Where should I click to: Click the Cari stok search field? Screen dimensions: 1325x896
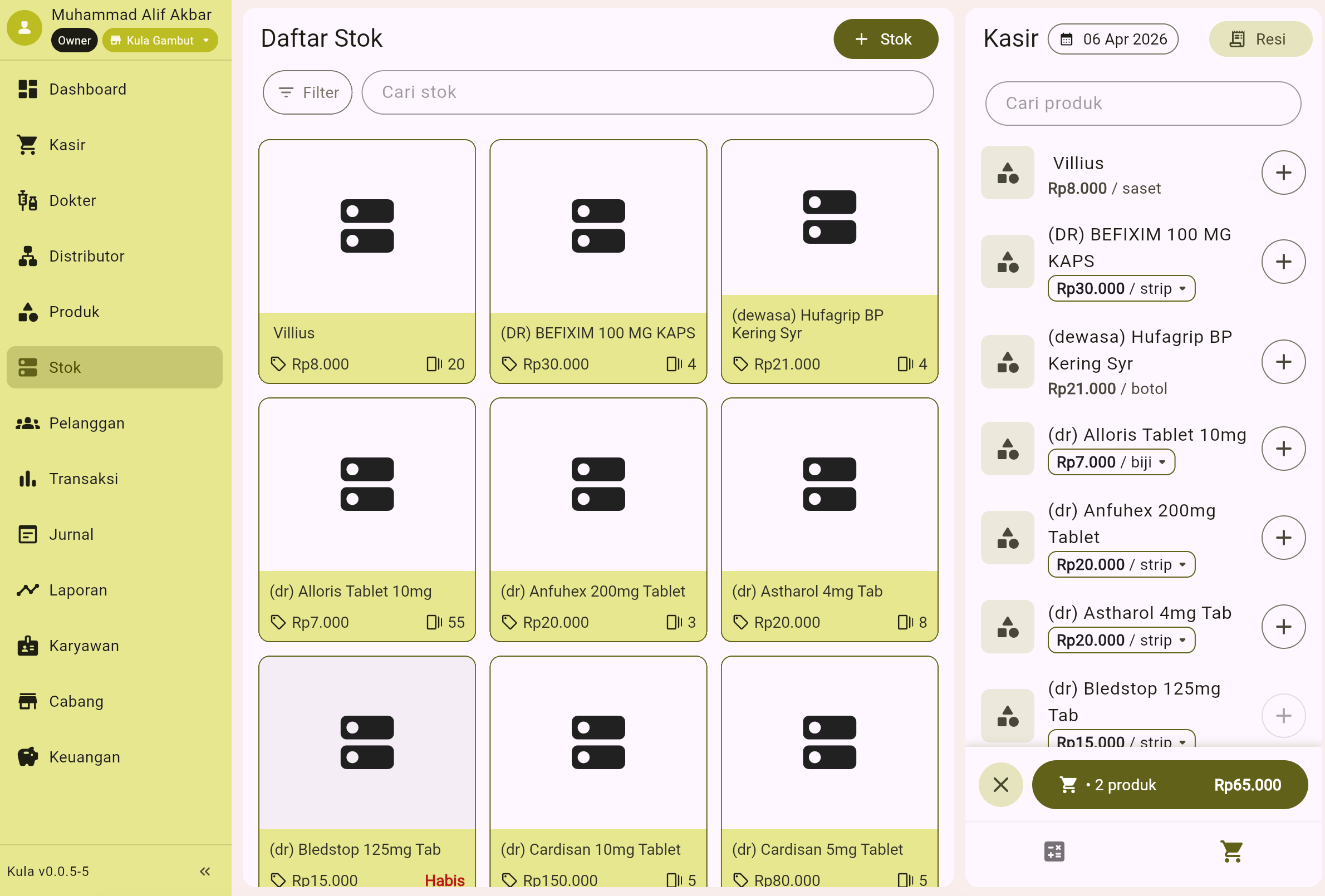pyautogui.click(x=647, y=92)
